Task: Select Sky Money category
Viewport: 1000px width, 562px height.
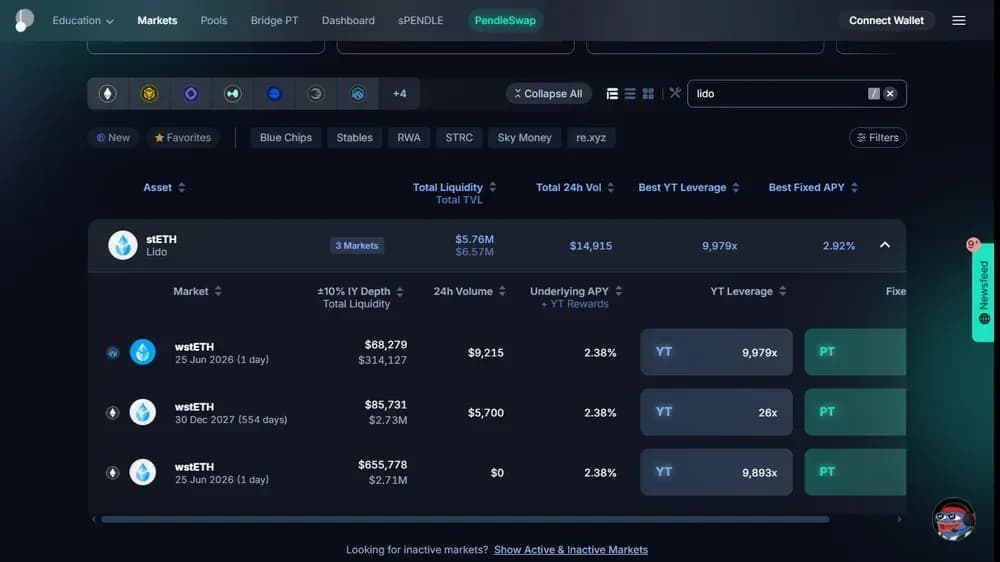Action: coord(524,138)
